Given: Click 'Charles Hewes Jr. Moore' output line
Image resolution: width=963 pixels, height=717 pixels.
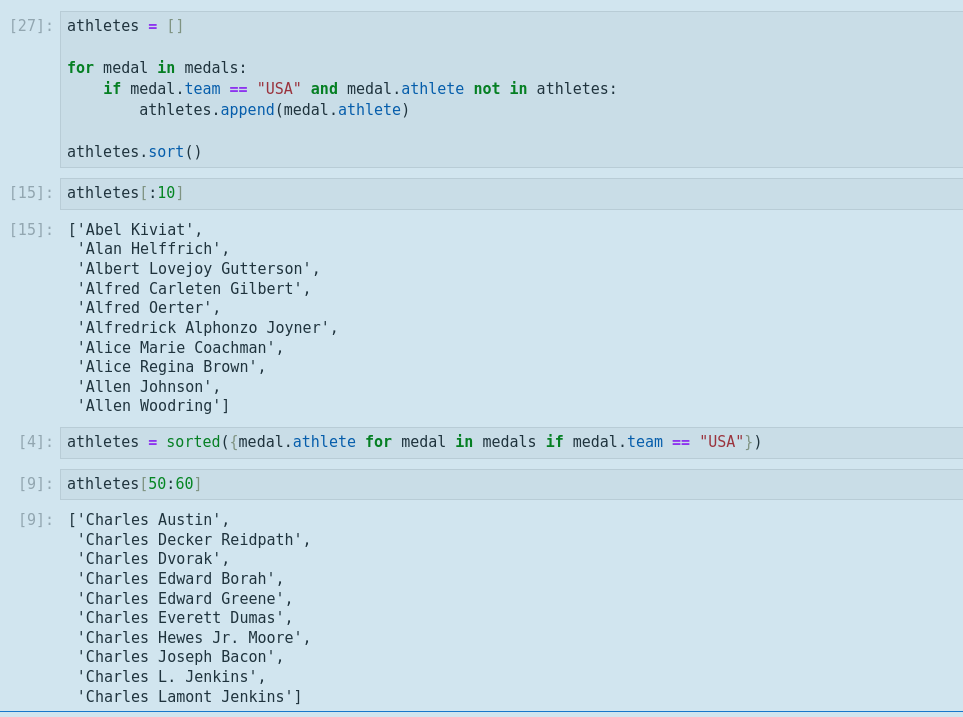Looking at the screenshot, I should click(193, 638).
